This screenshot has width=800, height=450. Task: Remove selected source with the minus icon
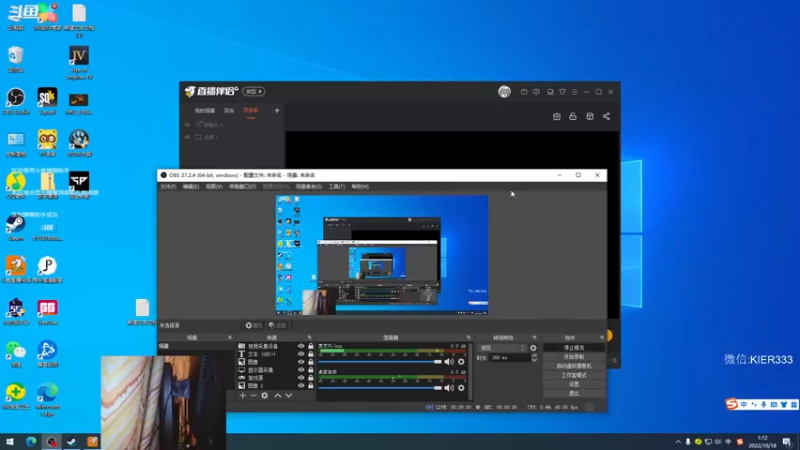coord(254,395)
